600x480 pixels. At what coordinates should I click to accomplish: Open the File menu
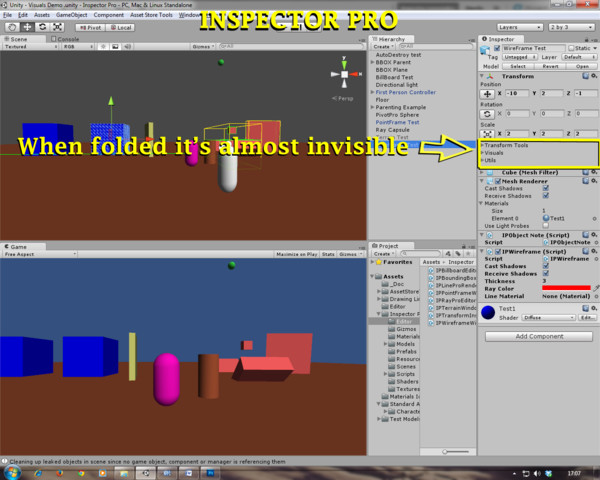[8, 15]
